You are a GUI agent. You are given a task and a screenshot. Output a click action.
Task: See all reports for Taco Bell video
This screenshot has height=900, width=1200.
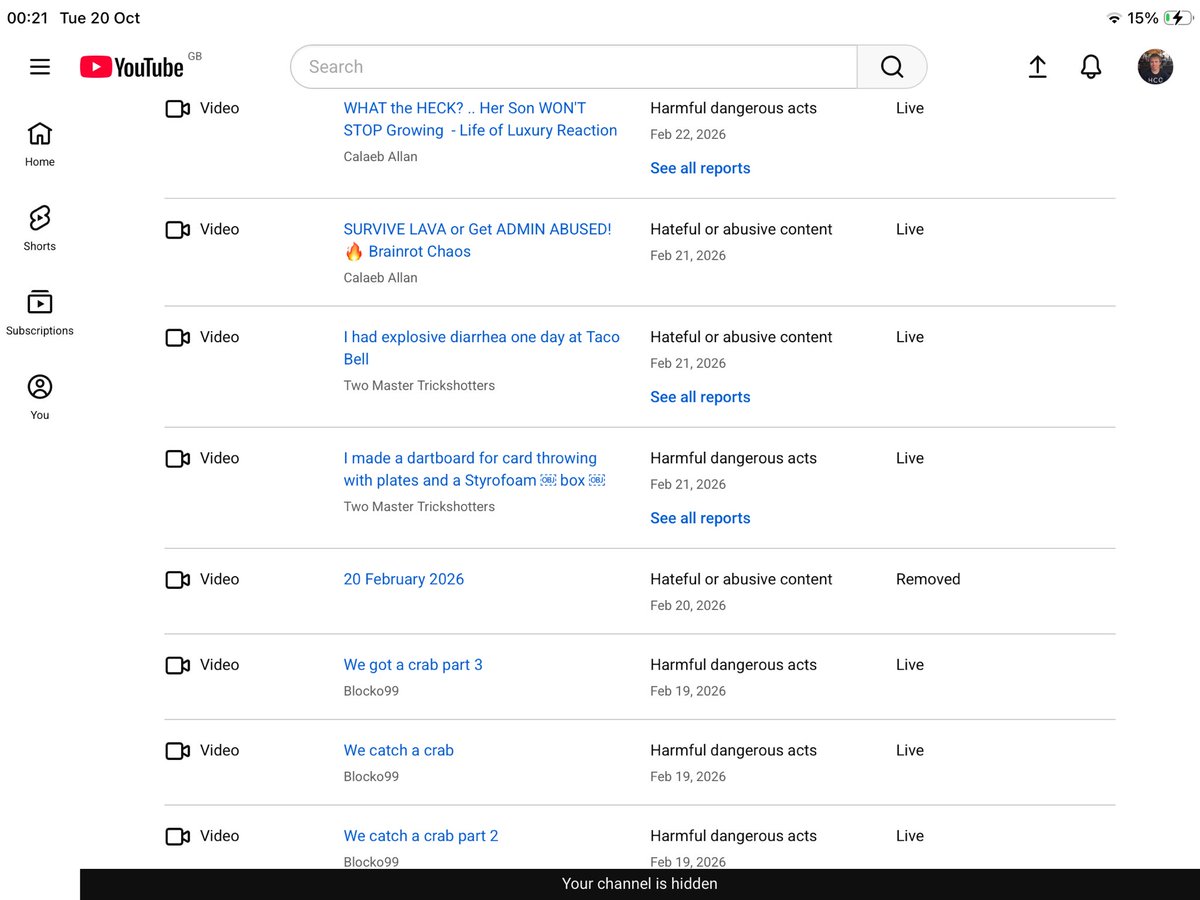click(x=700, y=397)
